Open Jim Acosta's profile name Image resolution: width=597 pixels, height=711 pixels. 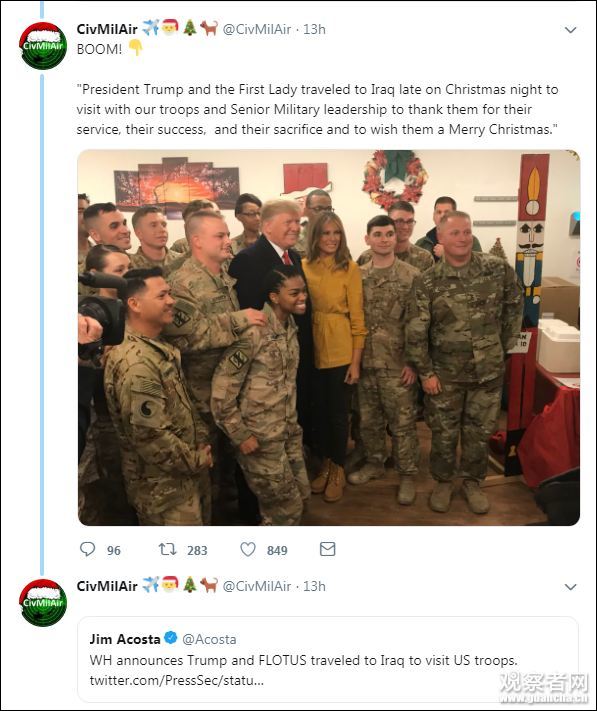(125, 639)
